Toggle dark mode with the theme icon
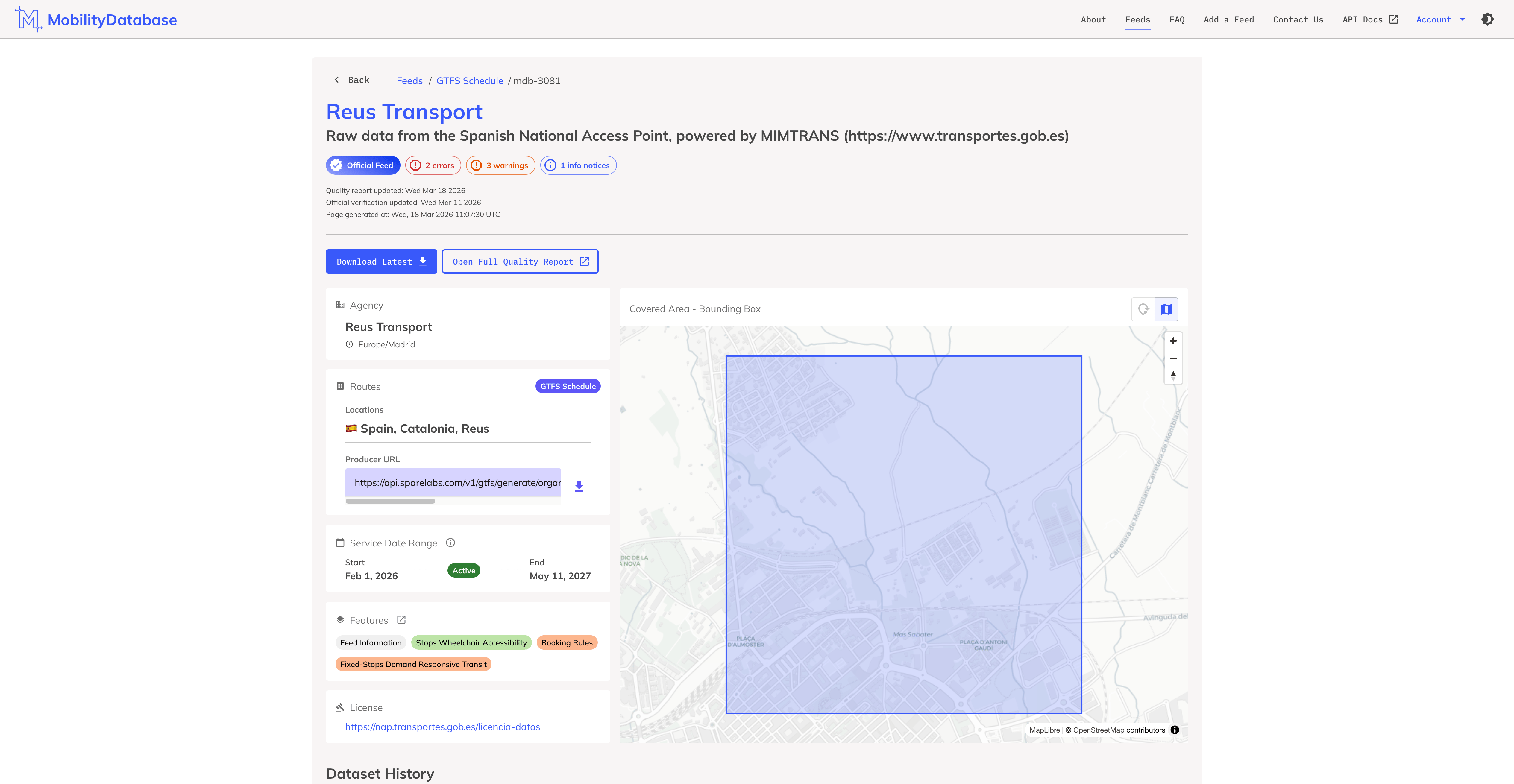 (1488, 19)
